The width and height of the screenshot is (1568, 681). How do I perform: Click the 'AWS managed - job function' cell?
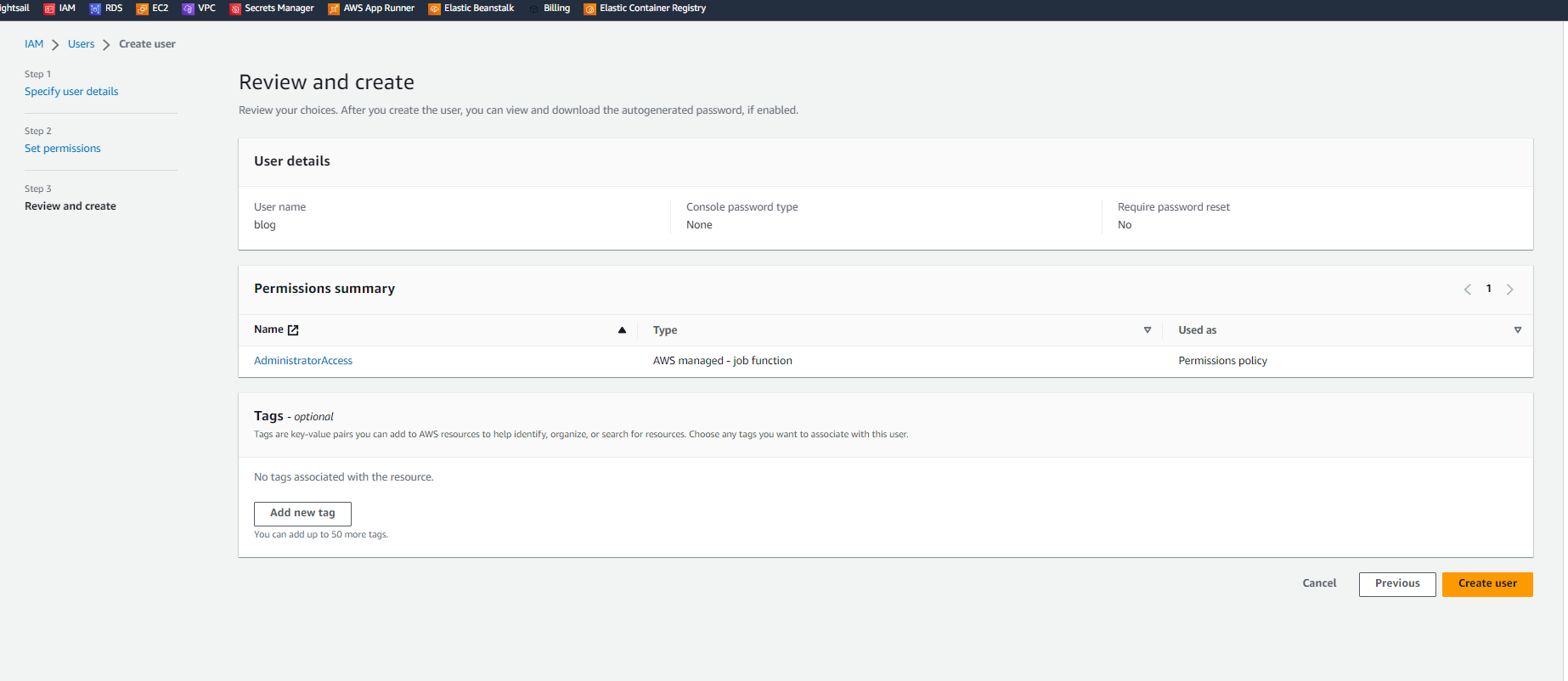pyautogui.click(x=723, y=361)
